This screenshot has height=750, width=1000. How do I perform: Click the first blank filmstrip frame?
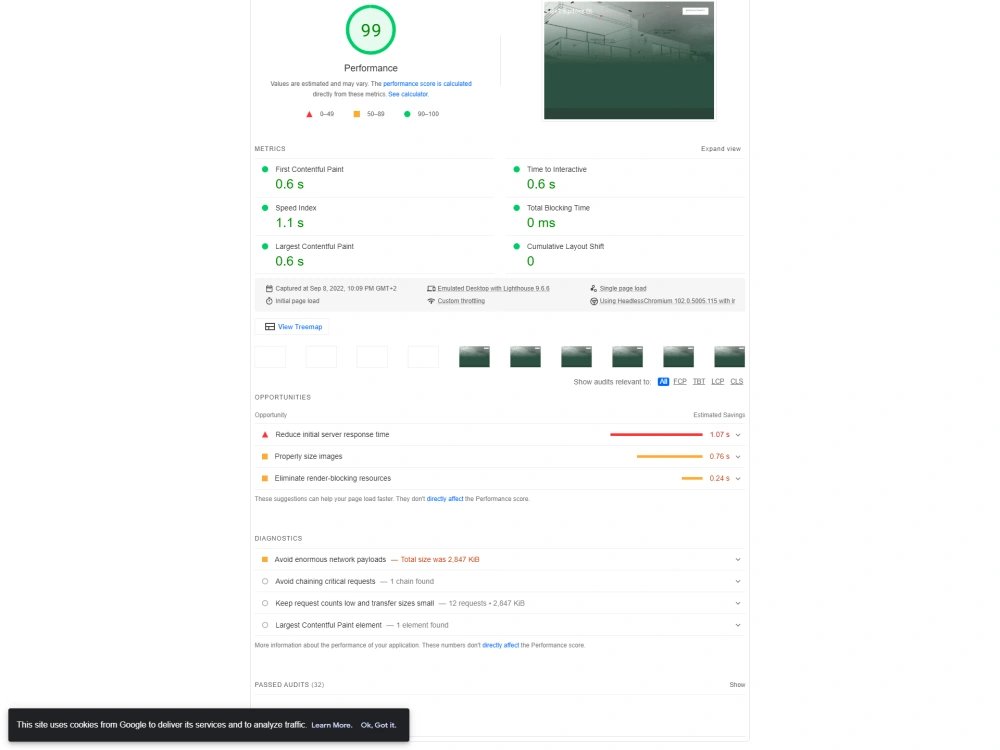click(270, 357)
